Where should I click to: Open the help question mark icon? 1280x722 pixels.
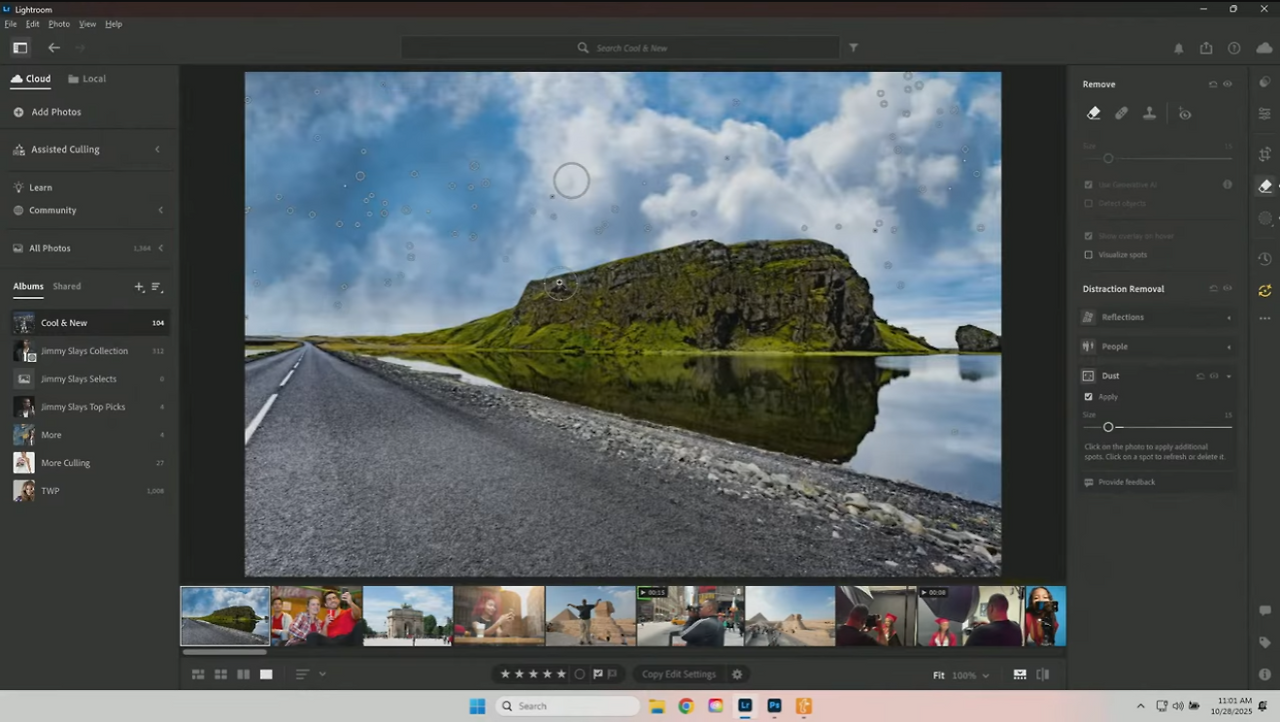pyautogui.click(x=1234, y=48)
